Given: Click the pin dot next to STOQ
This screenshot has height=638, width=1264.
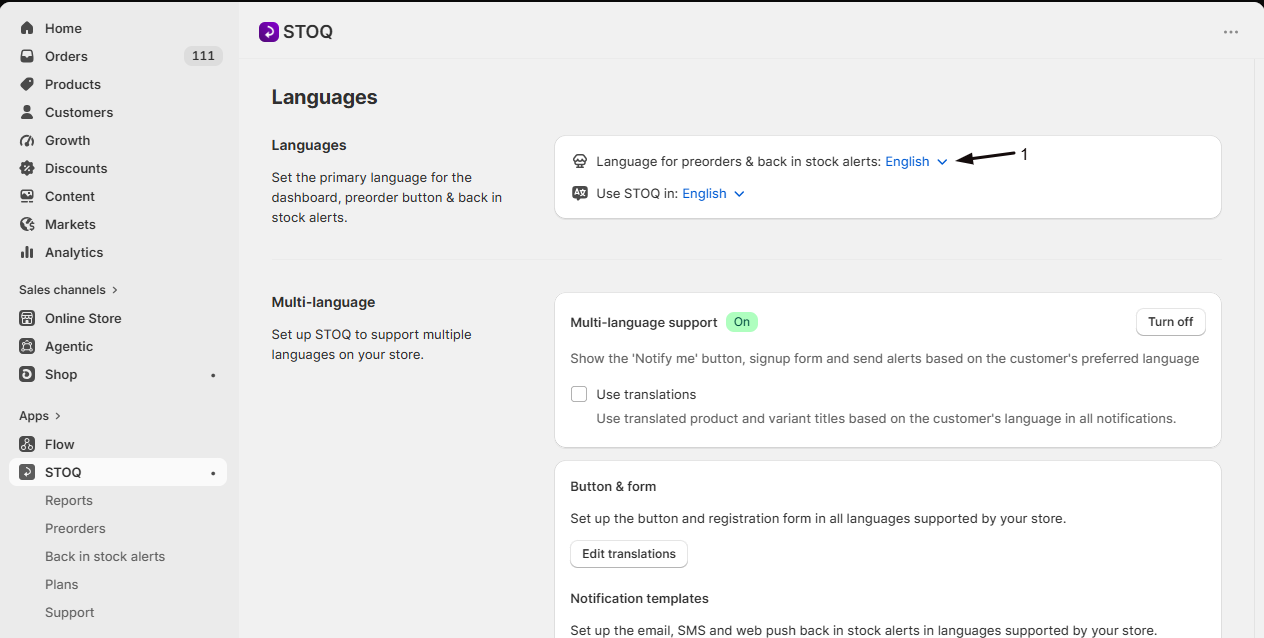Looking at the screenshot, I should [213, 473].
